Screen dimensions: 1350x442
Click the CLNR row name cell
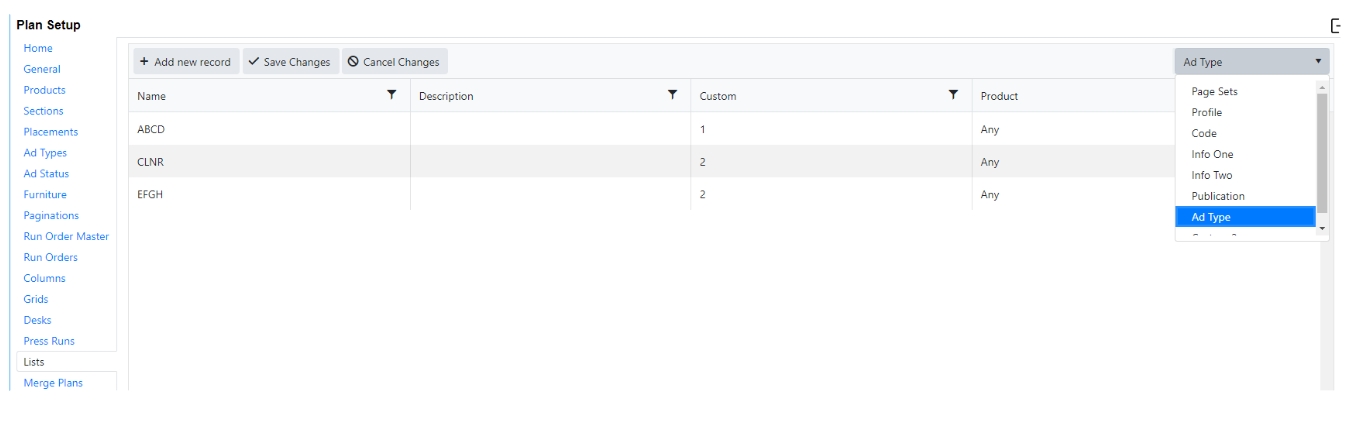pos(150,162)
